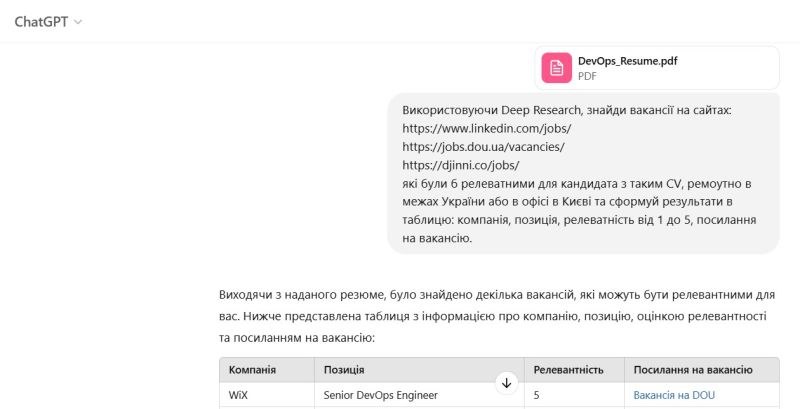Image resolution: width=800 pixels, height=409 pixels.
Task: Click the 'WiX' company cell
Action: 267,395
